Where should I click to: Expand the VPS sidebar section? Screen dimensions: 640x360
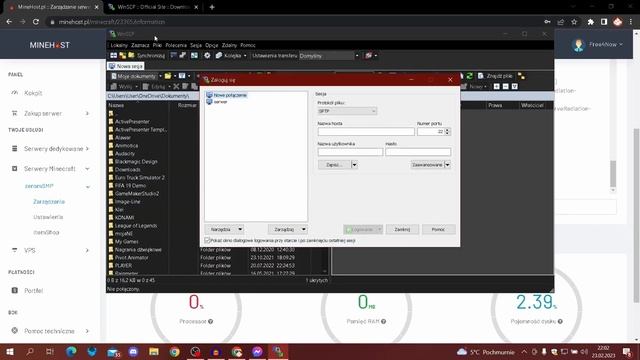pyautogui.click(x=50, y=250)
